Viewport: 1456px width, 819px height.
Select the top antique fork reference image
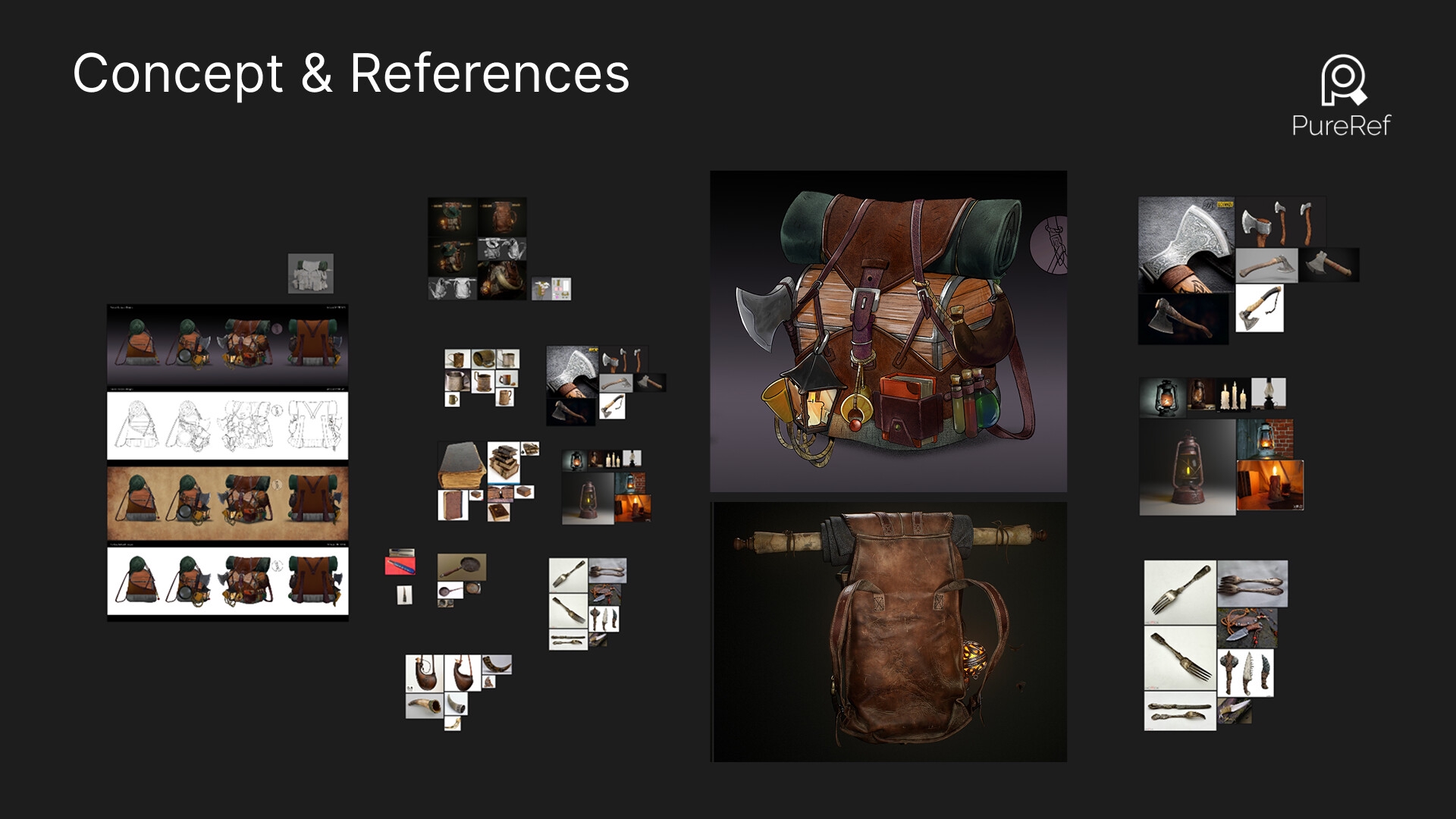click(x=1179, y=592)
